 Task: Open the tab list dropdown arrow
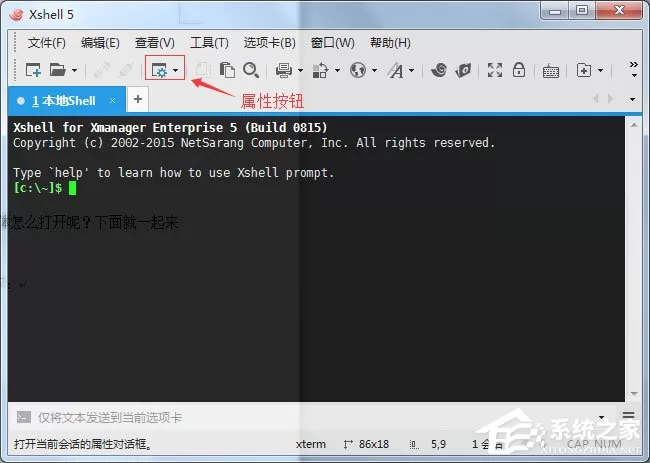(x=632, y=99)
